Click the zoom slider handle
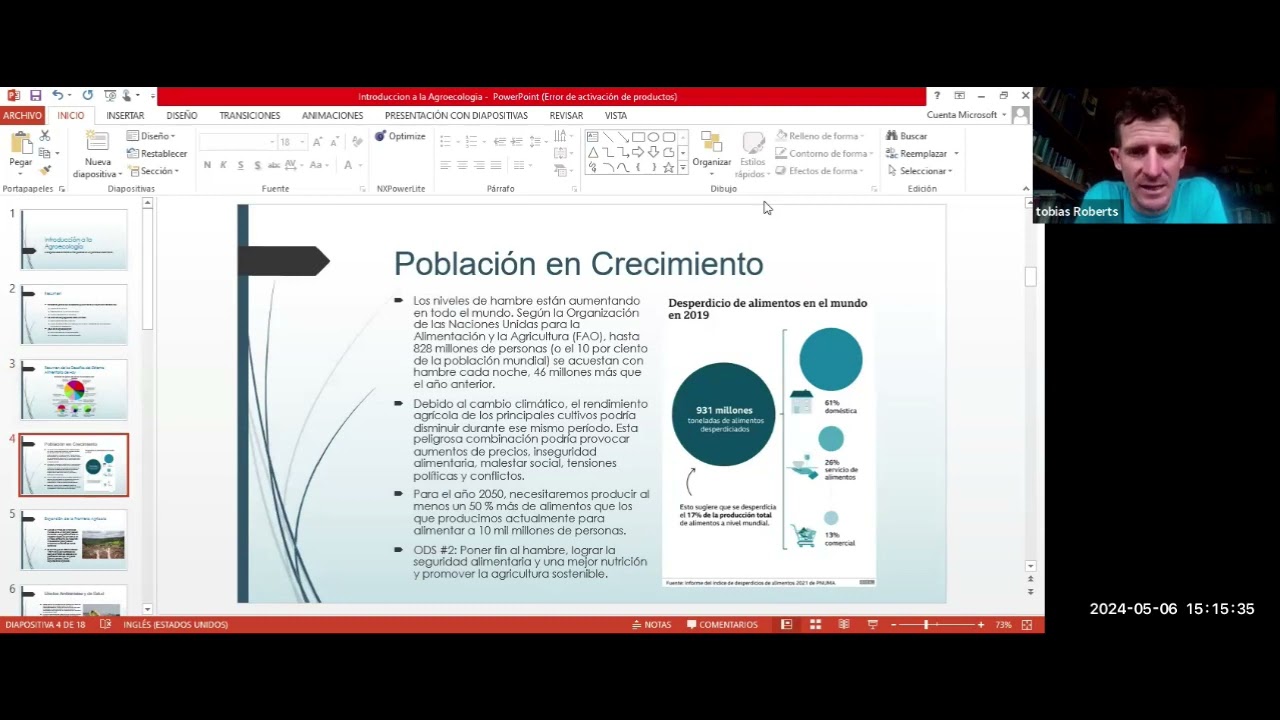Screen dimensions: 1280x720 (x=926, y=624)
